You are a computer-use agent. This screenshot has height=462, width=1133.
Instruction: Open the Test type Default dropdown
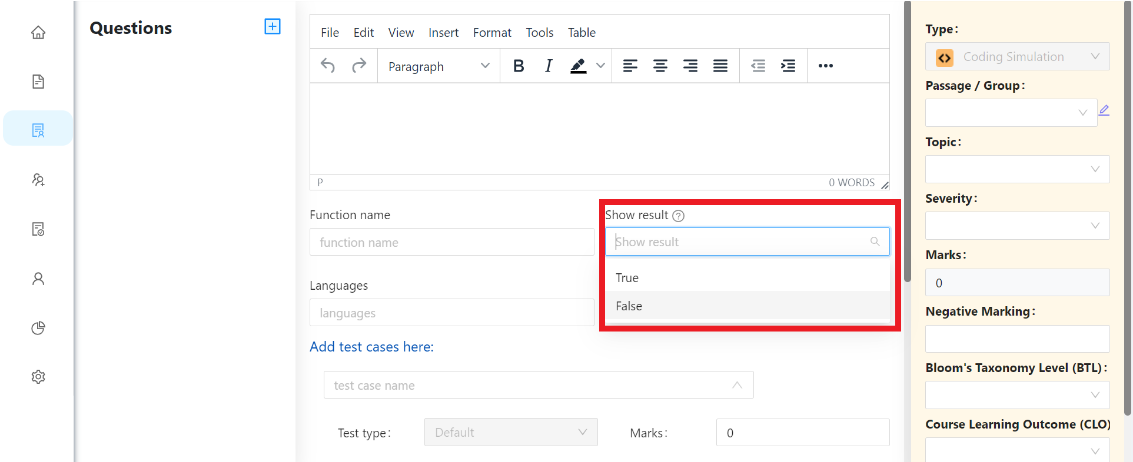511,432
